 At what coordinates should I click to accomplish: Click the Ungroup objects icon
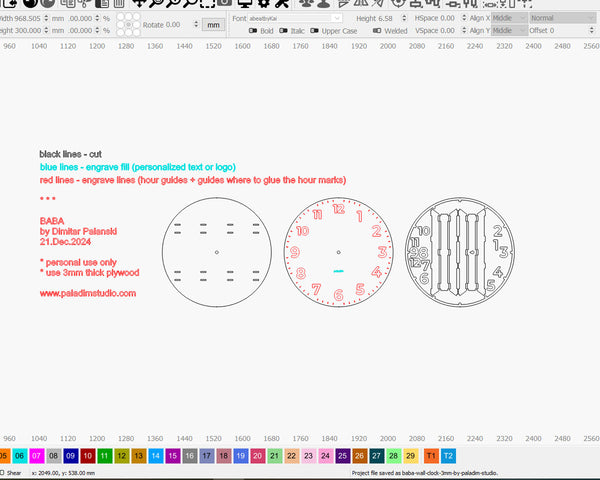[x=324, y=3]
